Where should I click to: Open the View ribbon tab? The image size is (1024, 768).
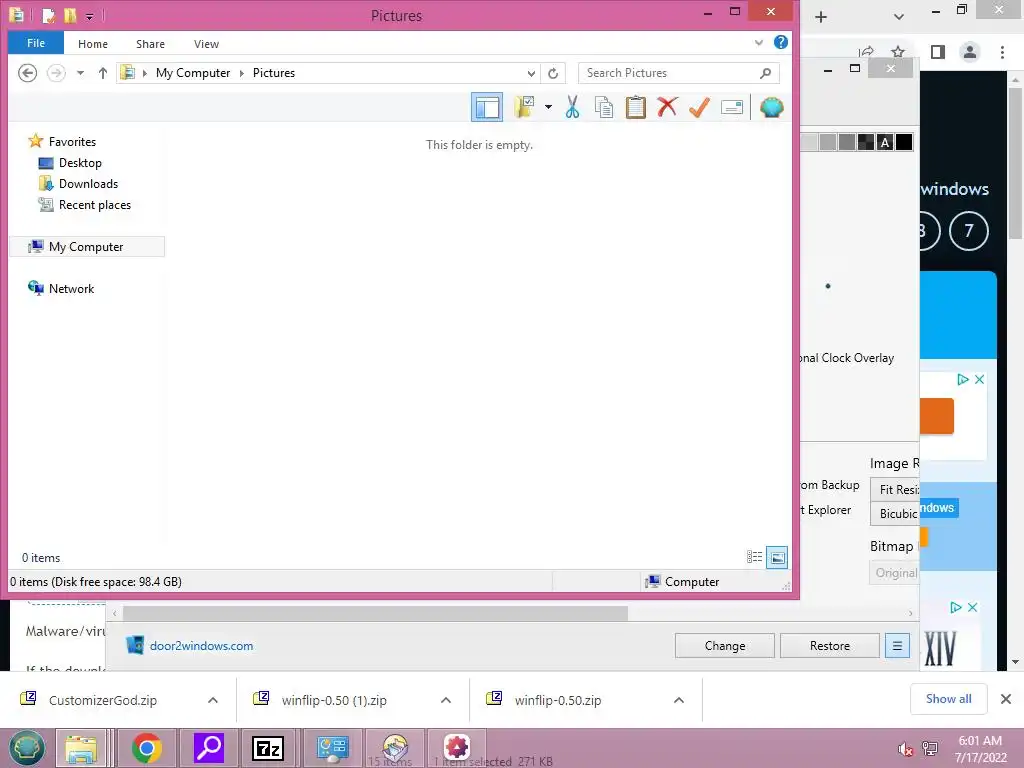pyautogui.click(x=206, y=44)
